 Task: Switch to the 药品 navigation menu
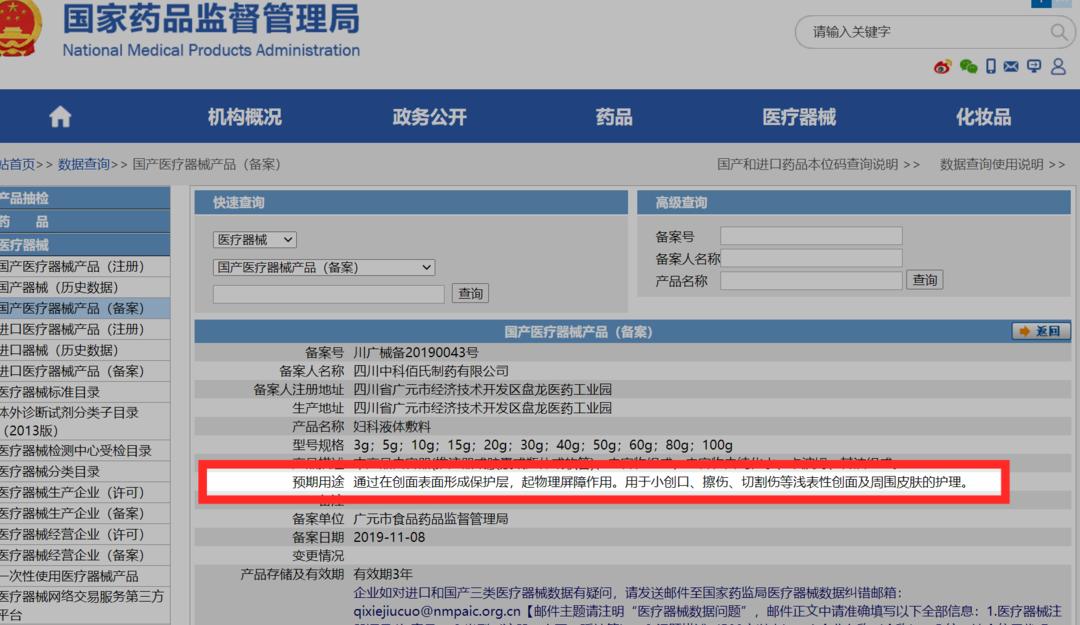[x=611, y=116]
